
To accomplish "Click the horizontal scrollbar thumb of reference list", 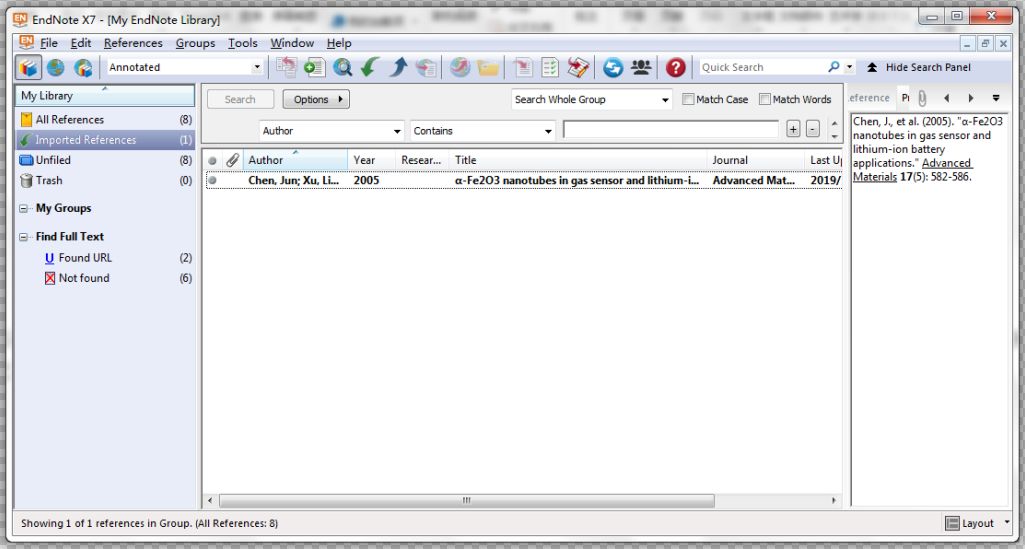I will click(467, 501).
